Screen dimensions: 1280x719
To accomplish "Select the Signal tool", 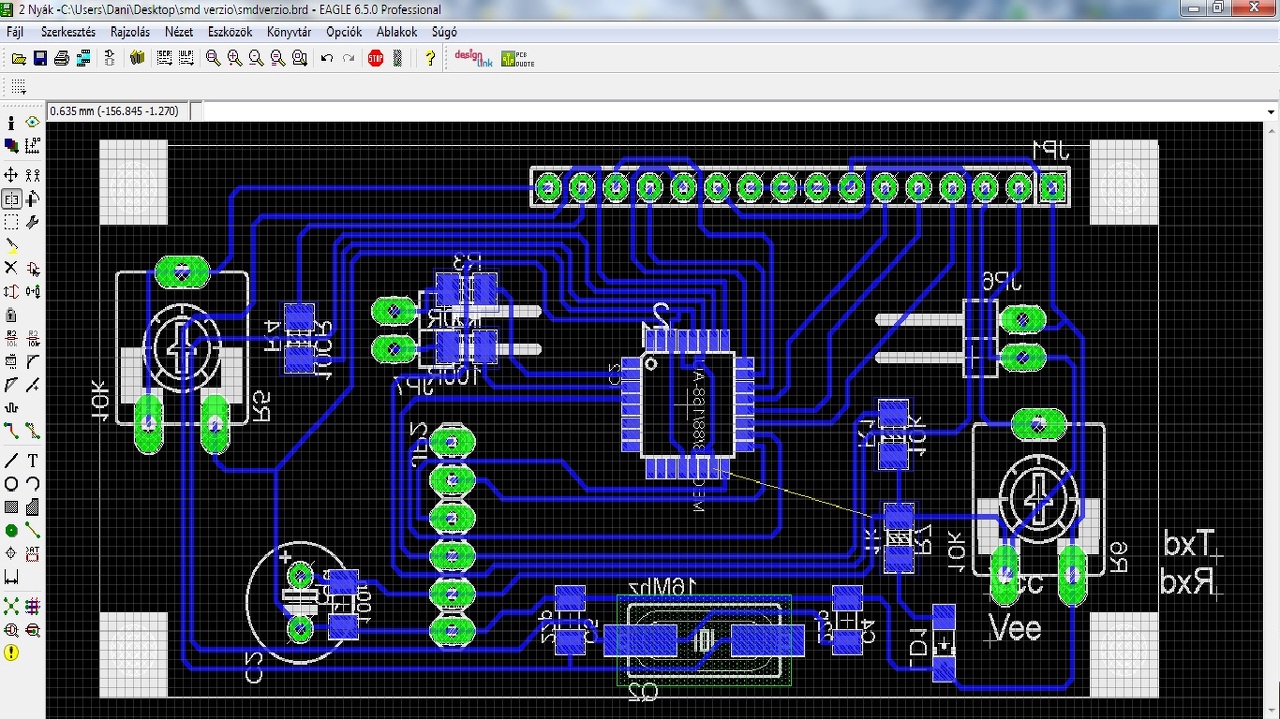I will tap(33, 531).
